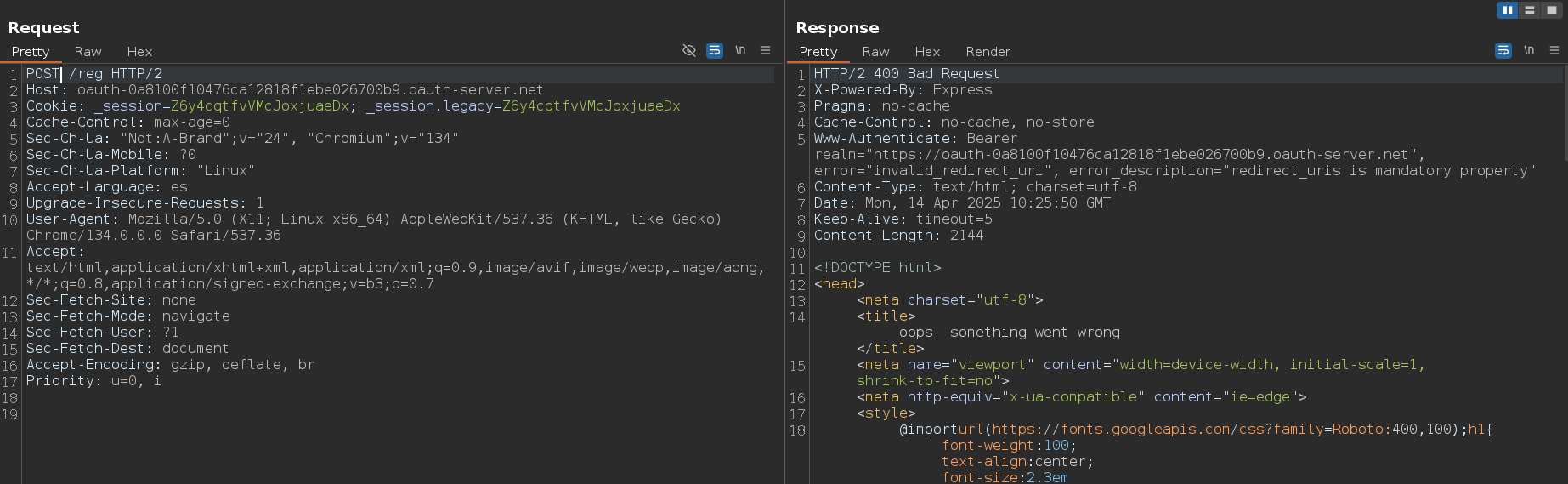Click the font-weight:100 CSS line

tap(1009, 446)
